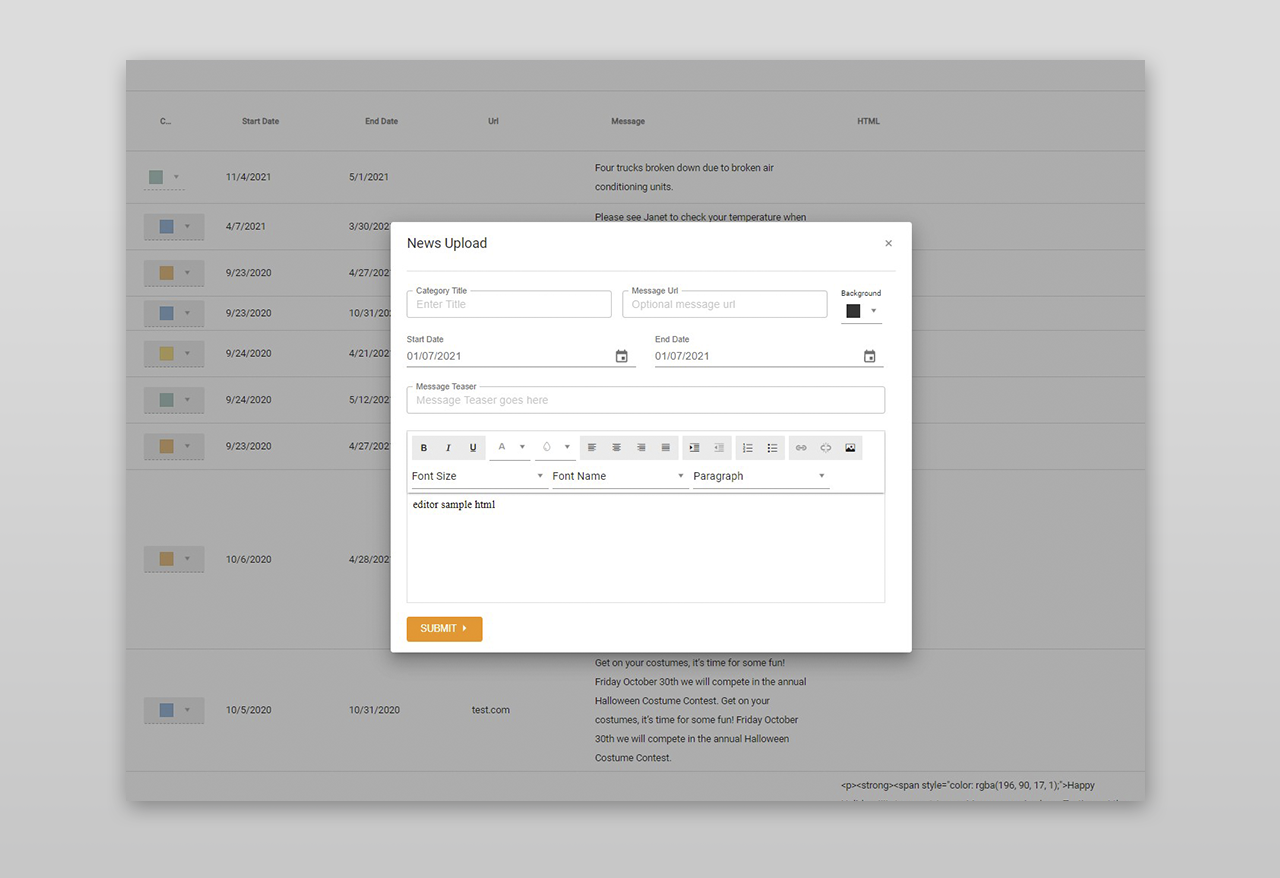This screenshot has height=878, width=1280.
Task: Click the HTML cell containing '<p><strong><span style'
Action: (968, 786)
